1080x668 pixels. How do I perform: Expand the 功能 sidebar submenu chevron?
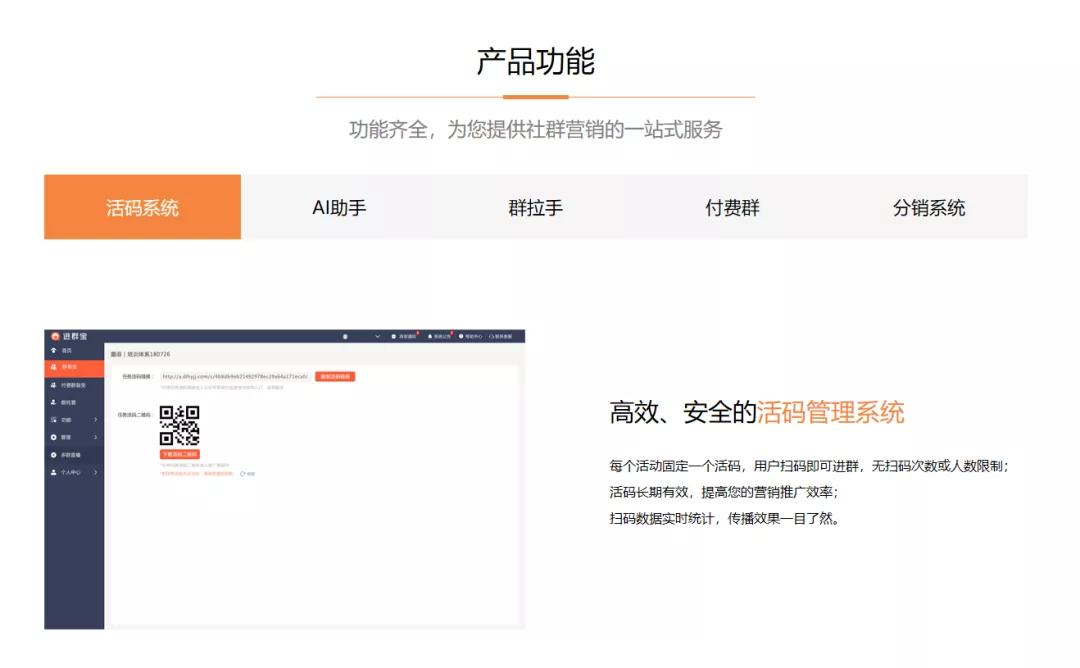click(x=93, y=422)
